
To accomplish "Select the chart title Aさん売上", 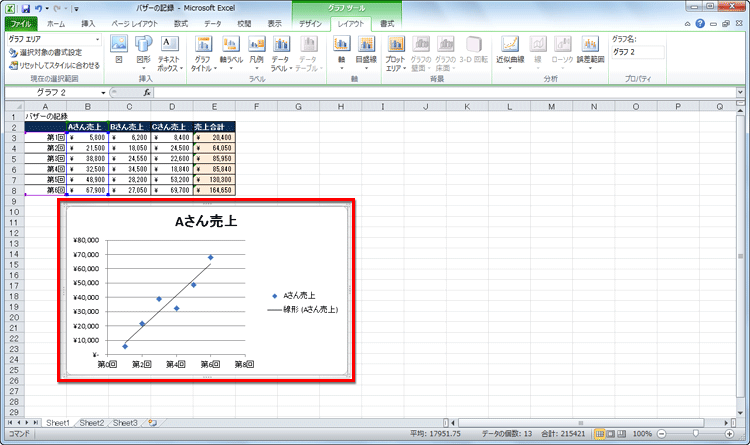I will pyautogui.click(x=206, y=221).
